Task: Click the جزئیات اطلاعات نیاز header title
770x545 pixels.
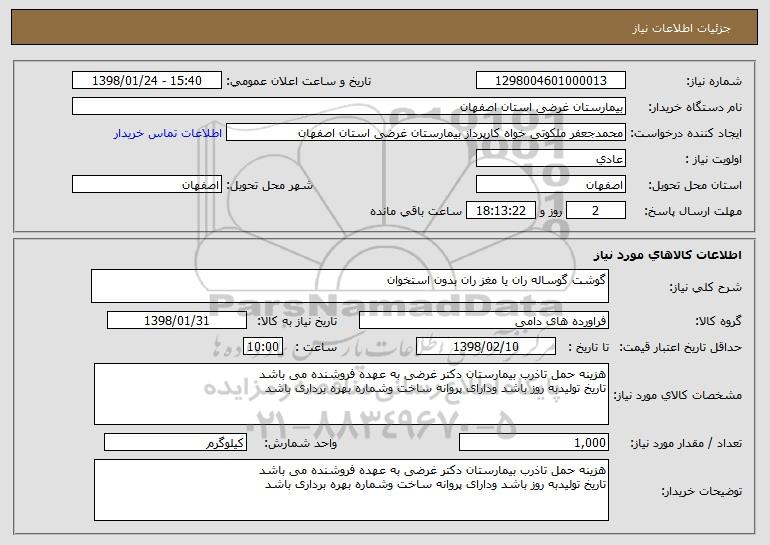Action: (x=681, y=28)
